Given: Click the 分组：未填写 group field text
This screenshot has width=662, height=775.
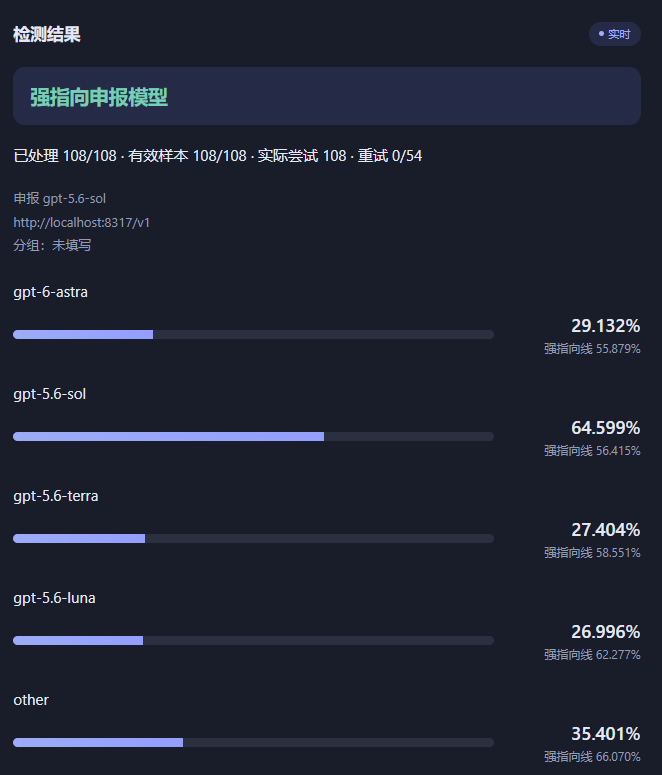Looking at the screenshot, I should 52,245.
